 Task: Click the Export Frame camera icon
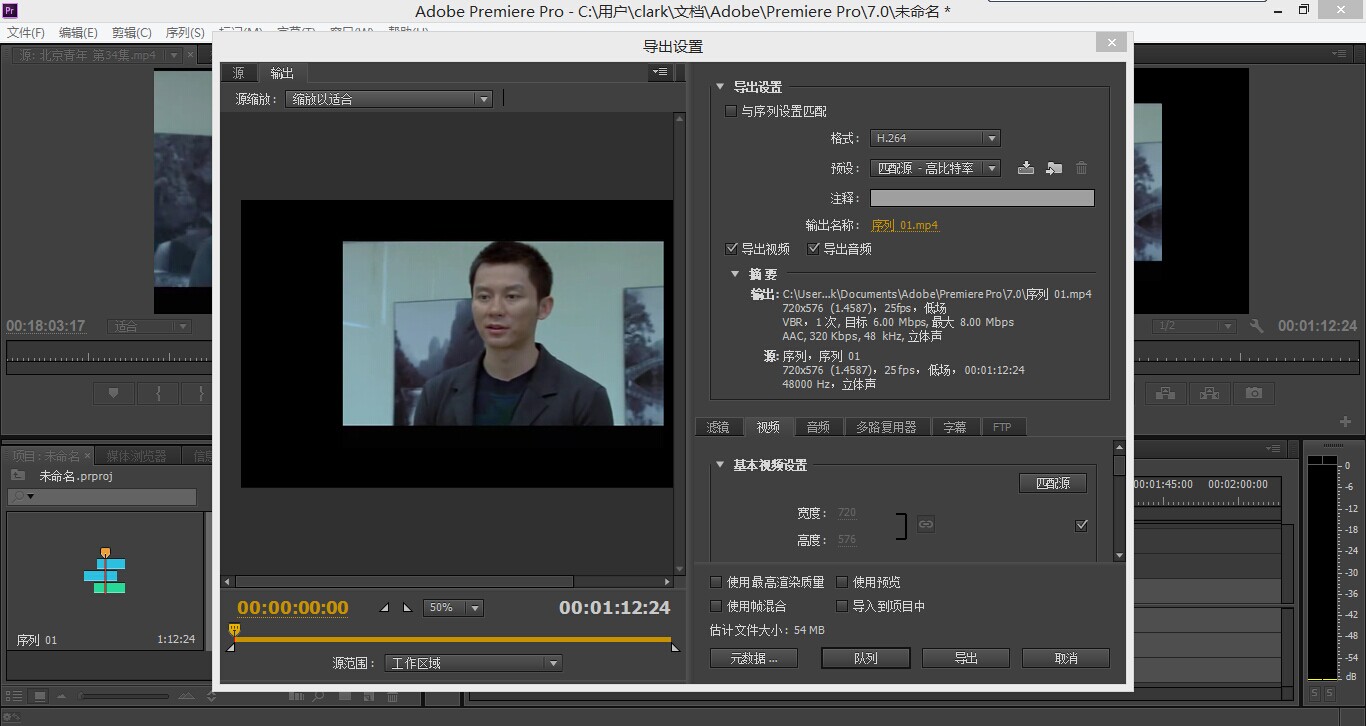point(1254,394)
